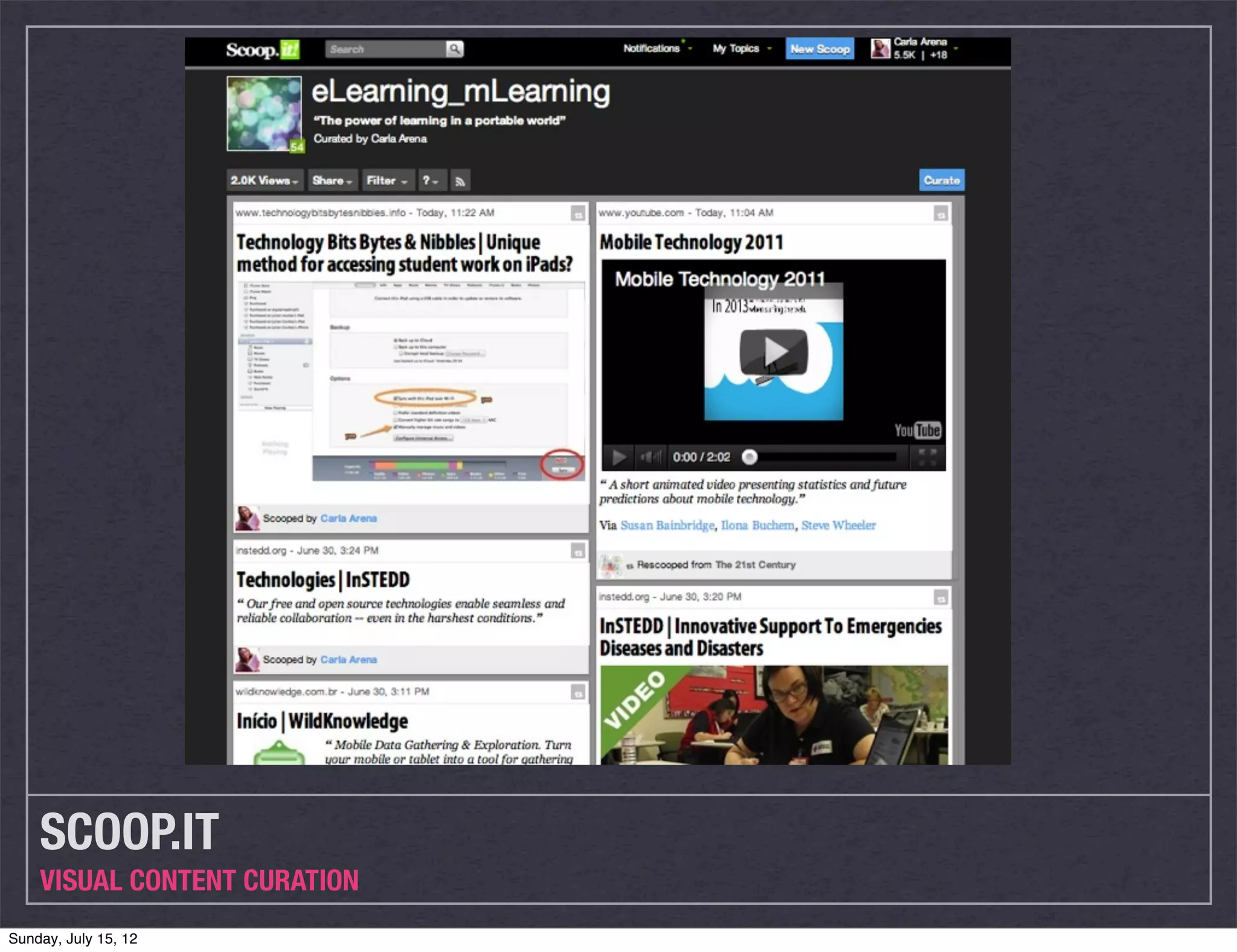Expand the 2.0K Views dropdown

(x=265, y=181)
